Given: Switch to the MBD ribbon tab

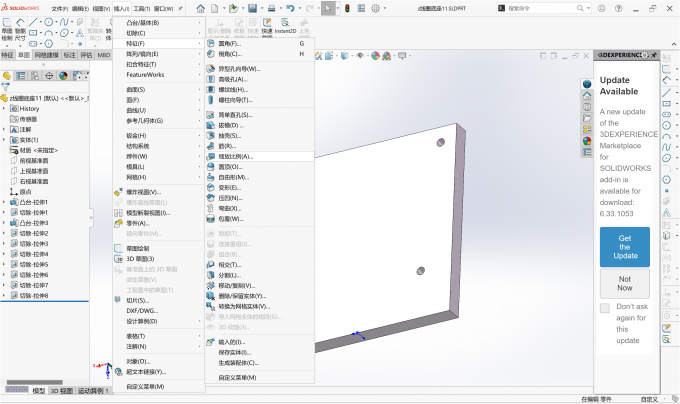Looking at the screenshot, I should pyautogui.click(x=104, y=55).
